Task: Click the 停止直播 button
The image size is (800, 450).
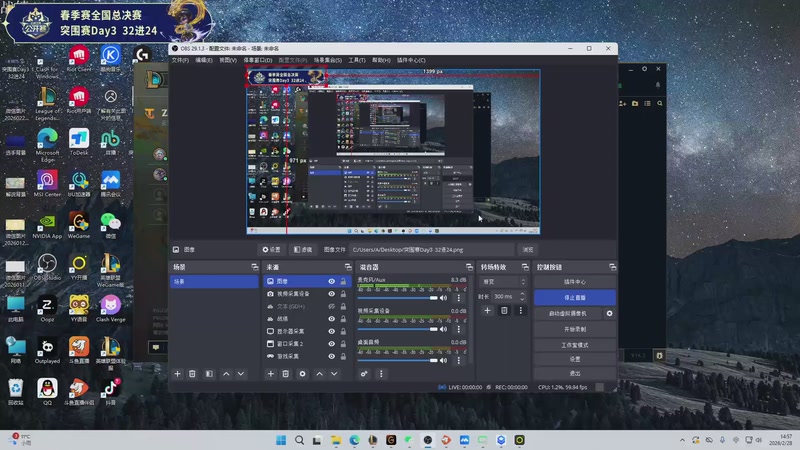Action: 574,298
